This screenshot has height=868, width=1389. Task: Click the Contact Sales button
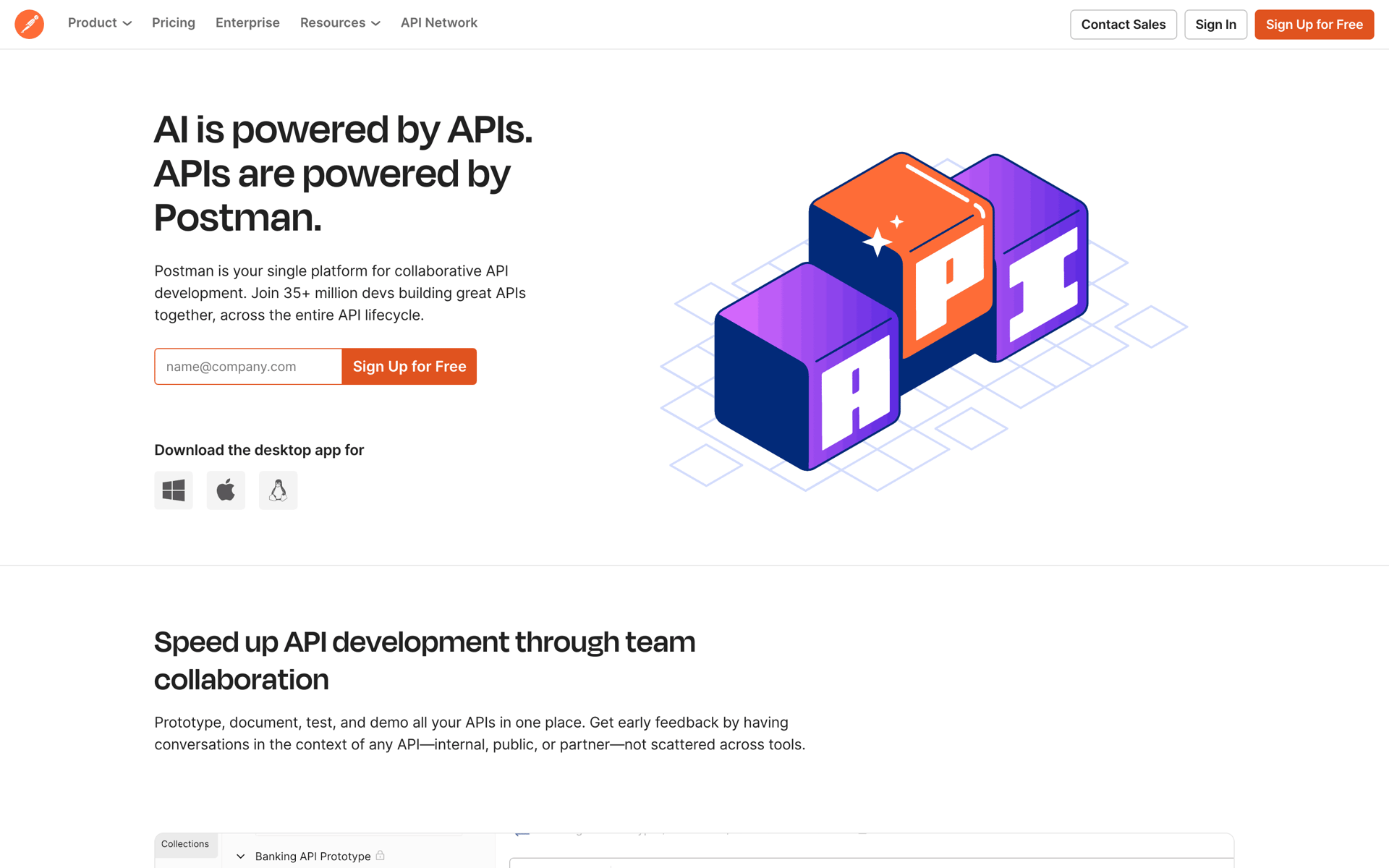click(1123, 25)
